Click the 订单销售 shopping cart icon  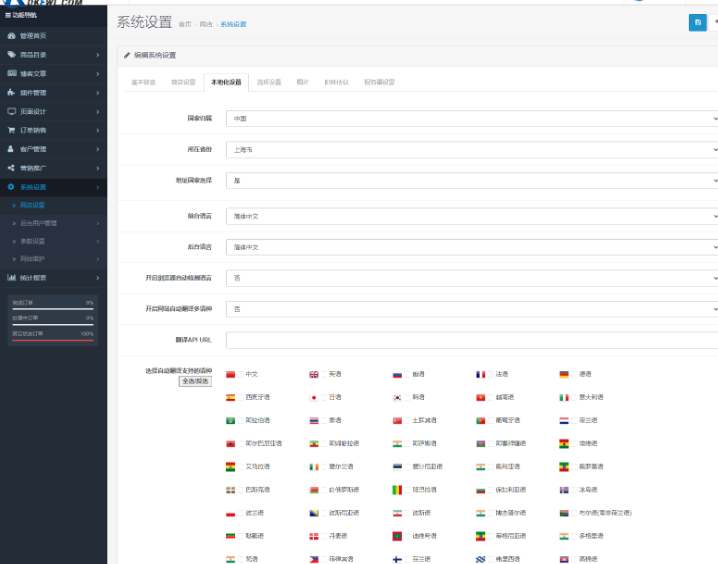click(x=11, y=130)
